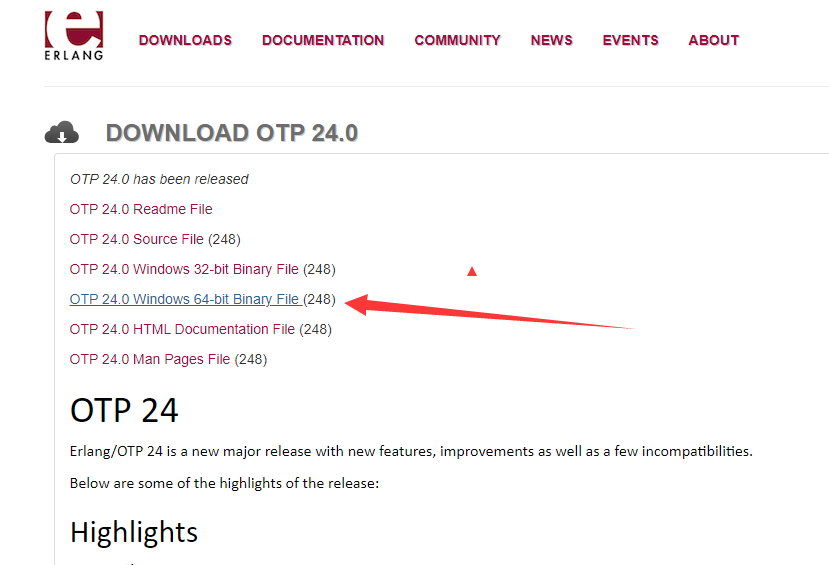Viewport: 829px width, 565px height.
Task: Click the Erlang logo
Action: click(x=74, y=35)
